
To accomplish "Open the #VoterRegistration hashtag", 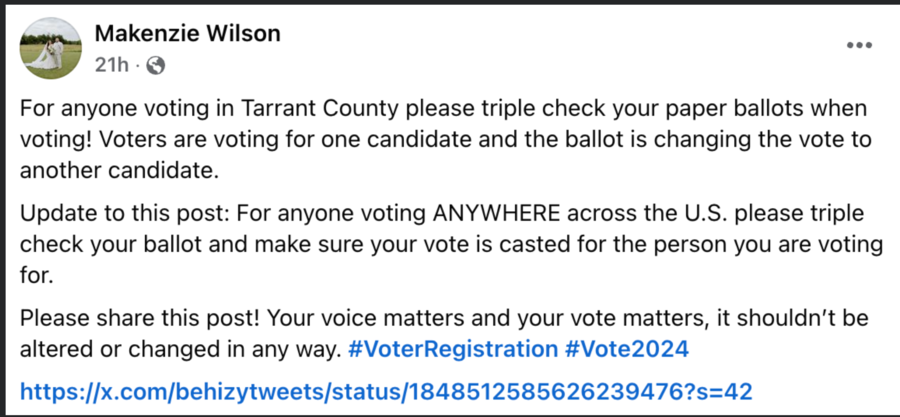I will tap(453, 349).
